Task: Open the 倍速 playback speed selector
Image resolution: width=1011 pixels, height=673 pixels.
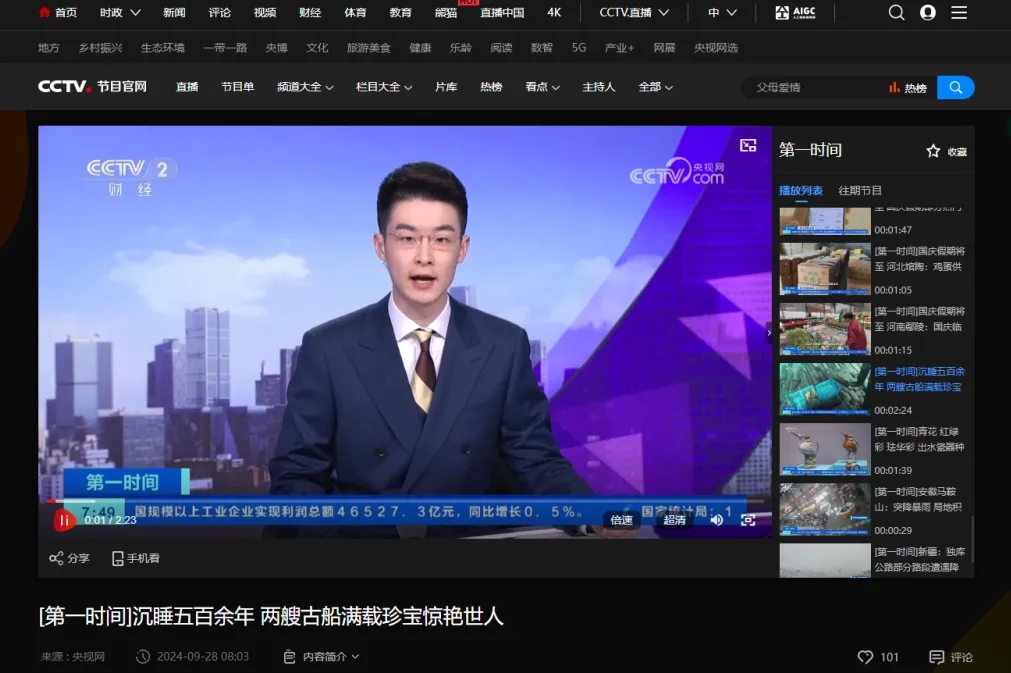Action: click(x=621, y=520)
